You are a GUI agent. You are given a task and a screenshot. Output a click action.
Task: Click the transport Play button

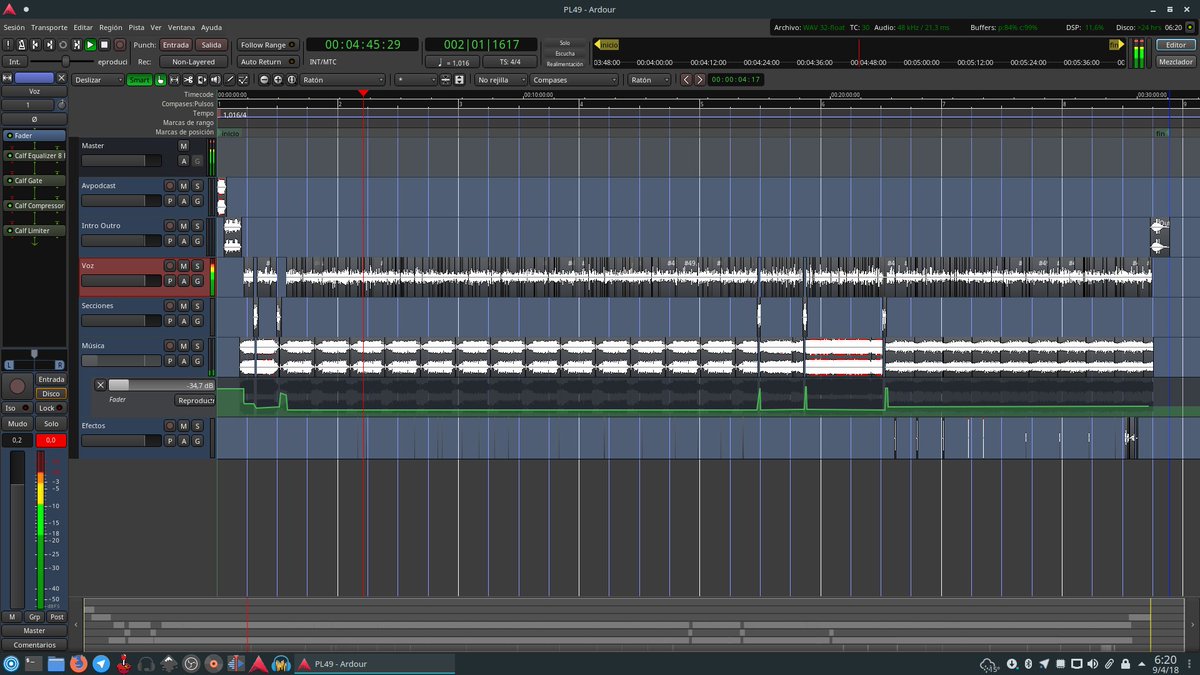click(90, 45)
